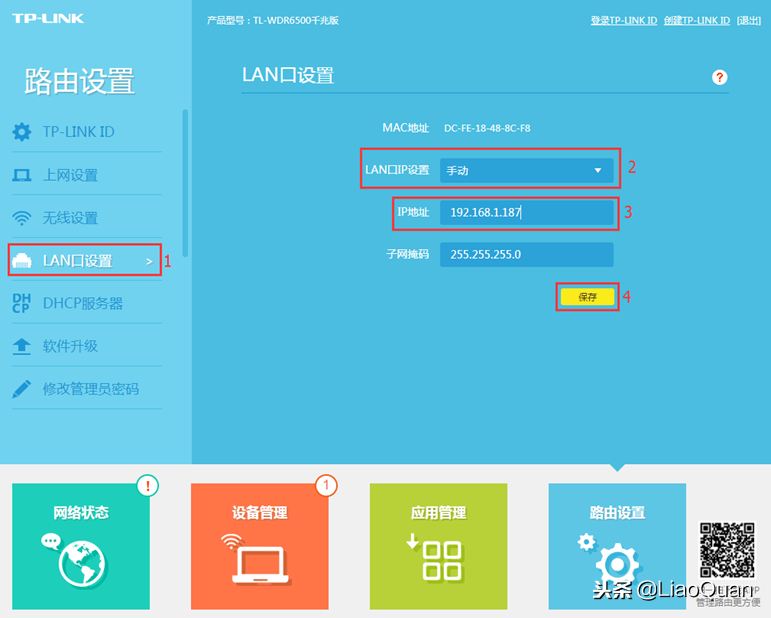Screen dimensions: 771x618
Task: Click the exclamation badge on 网络状态
Action: pos(148,486)
